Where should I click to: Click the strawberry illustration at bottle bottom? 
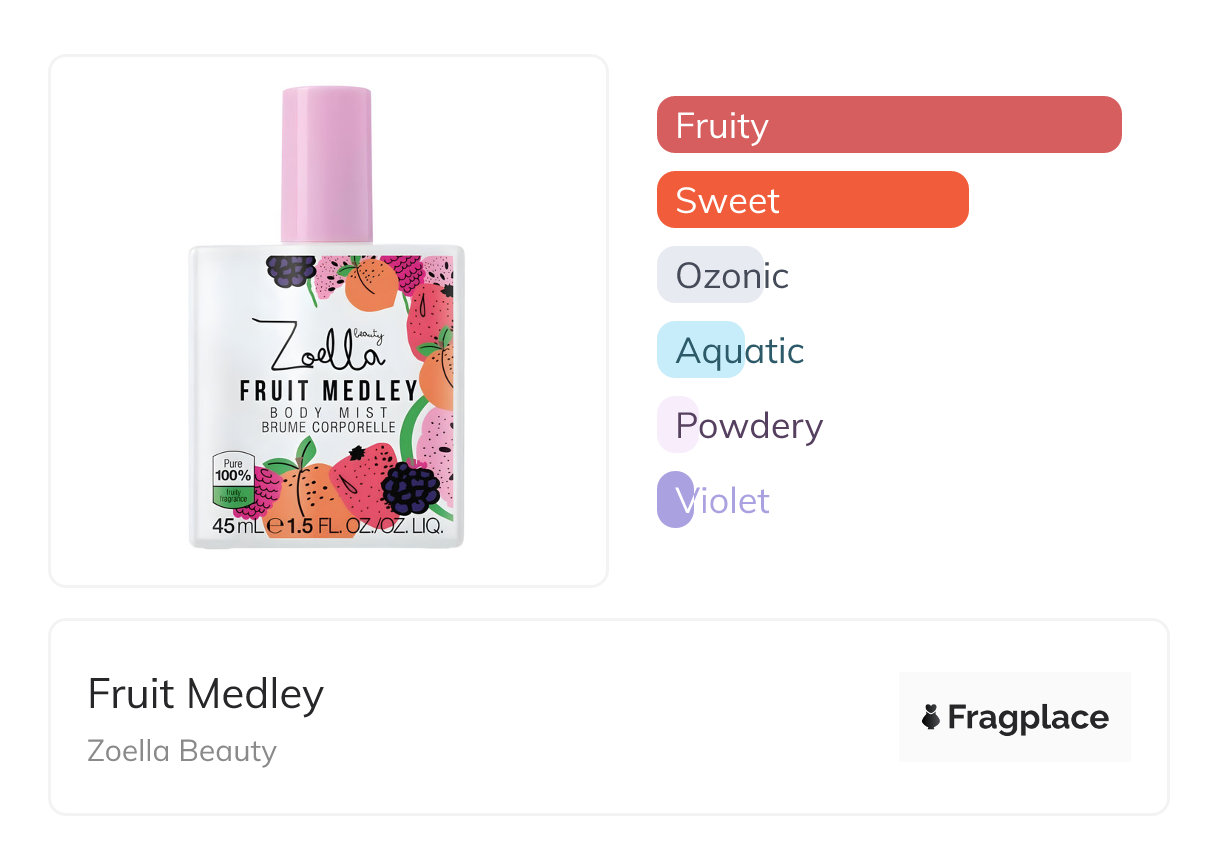362,478
